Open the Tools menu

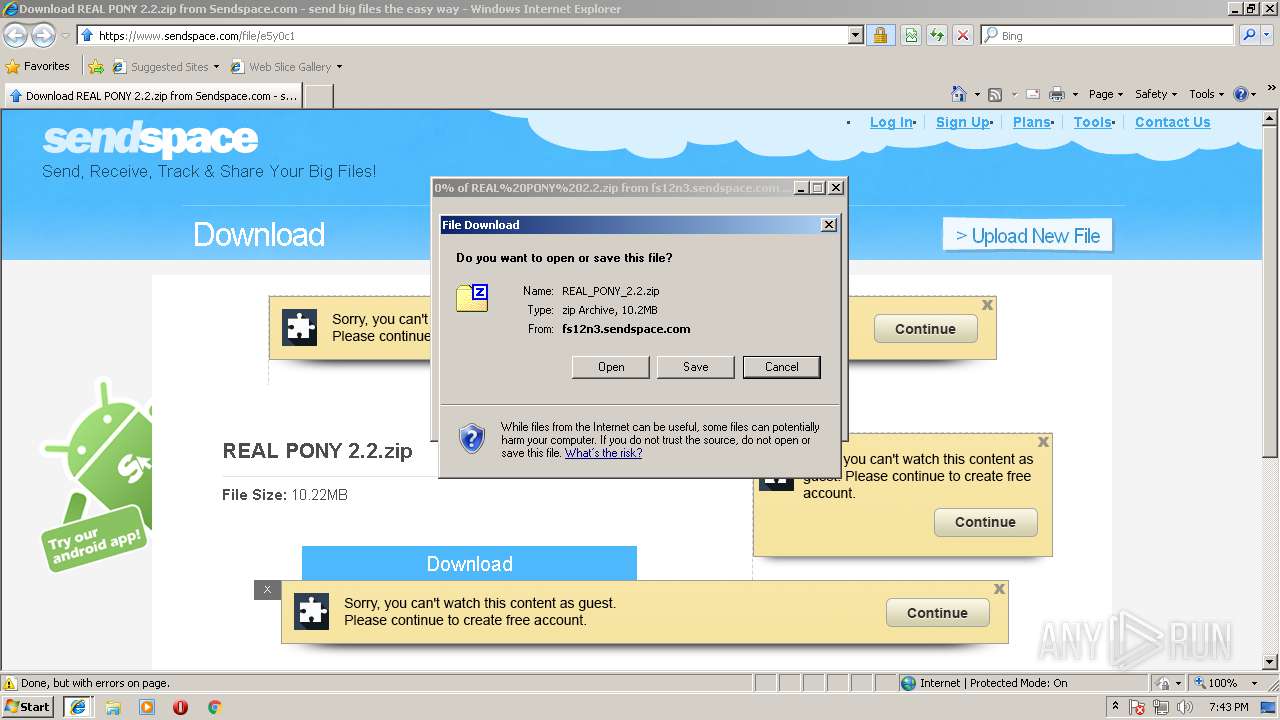pyautogui.click(x=1207, y=94)
